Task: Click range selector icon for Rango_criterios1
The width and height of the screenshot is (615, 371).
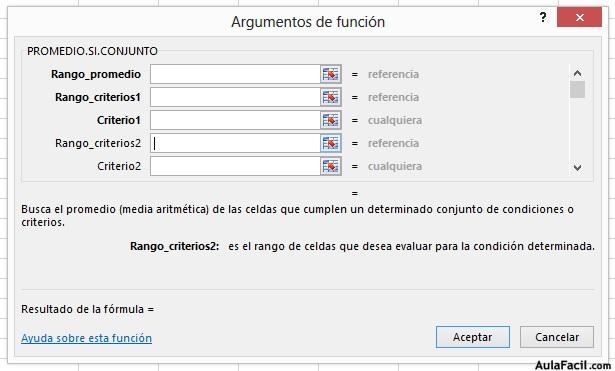Action: point(331,97)
